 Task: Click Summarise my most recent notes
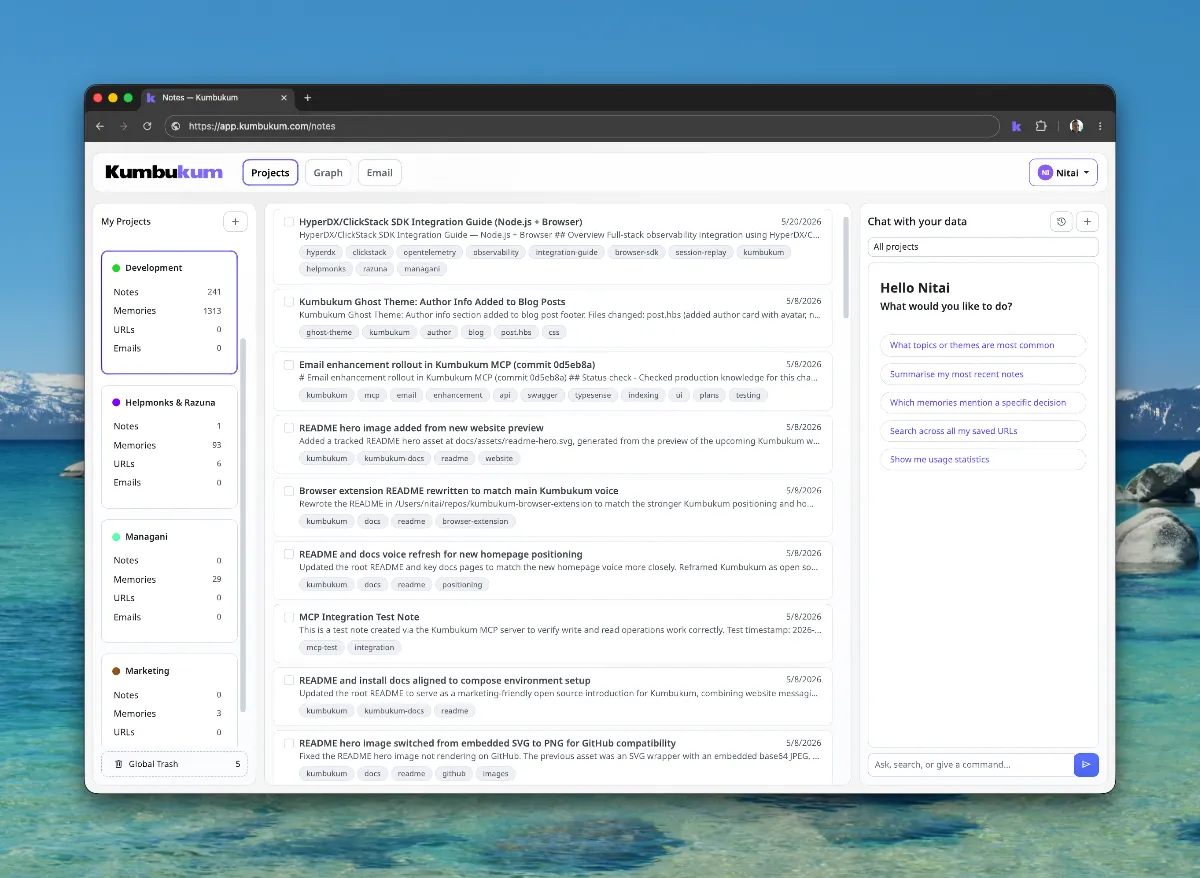[x=983, y=374]
